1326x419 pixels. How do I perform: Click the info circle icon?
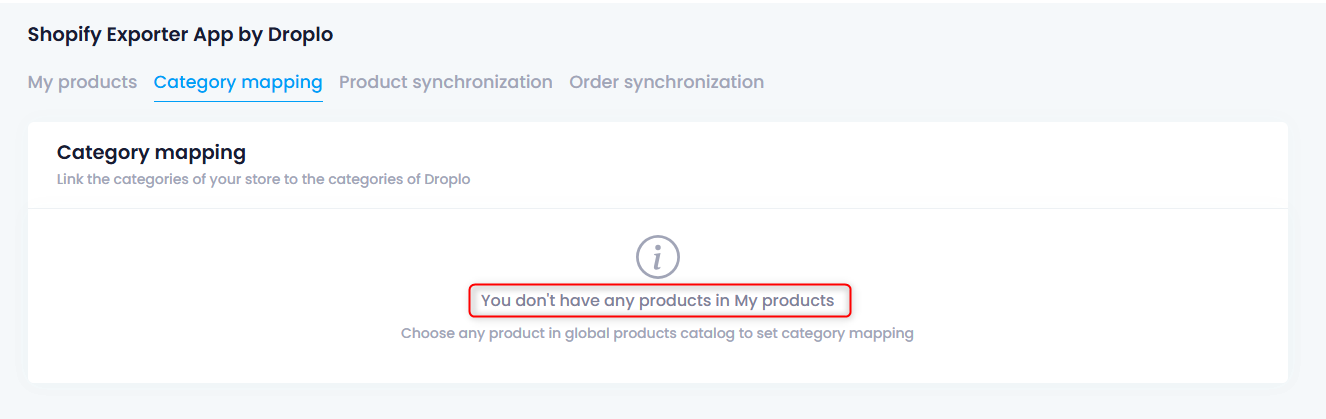[658, 257]
